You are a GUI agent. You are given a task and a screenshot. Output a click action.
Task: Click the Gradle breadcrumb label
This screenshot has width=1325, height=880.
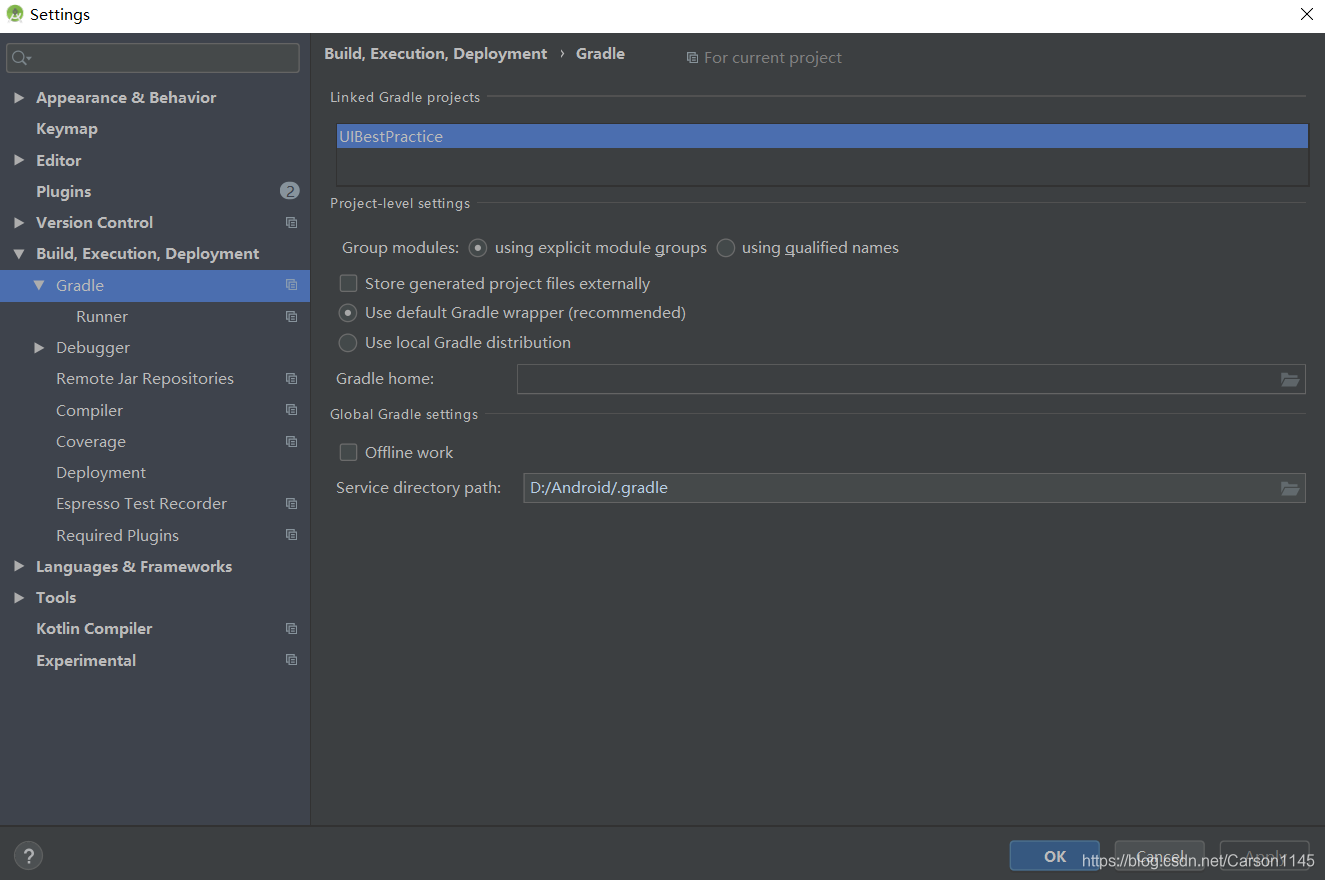600,54
